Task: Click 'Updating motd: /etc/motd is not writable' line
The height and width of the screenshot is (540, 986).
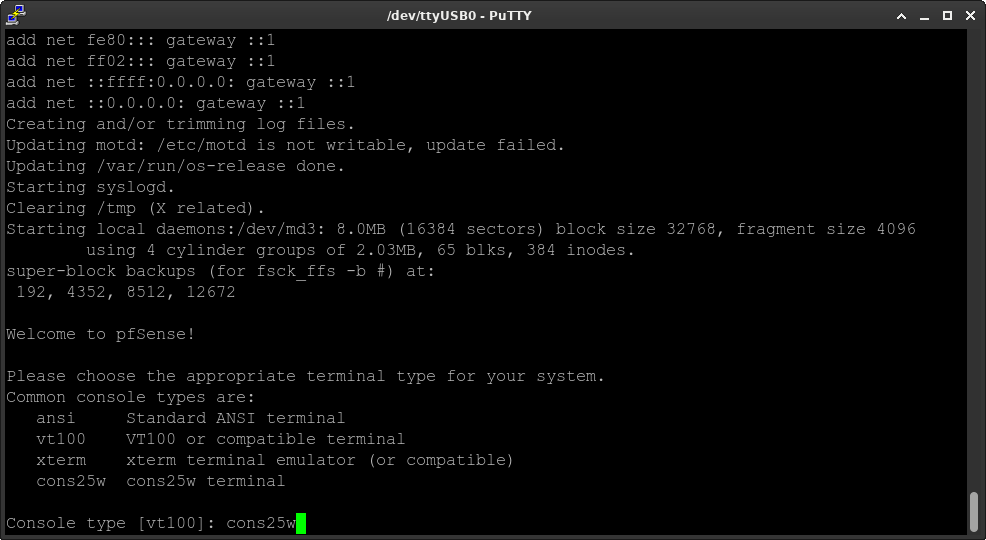Action: coord(285,145)
